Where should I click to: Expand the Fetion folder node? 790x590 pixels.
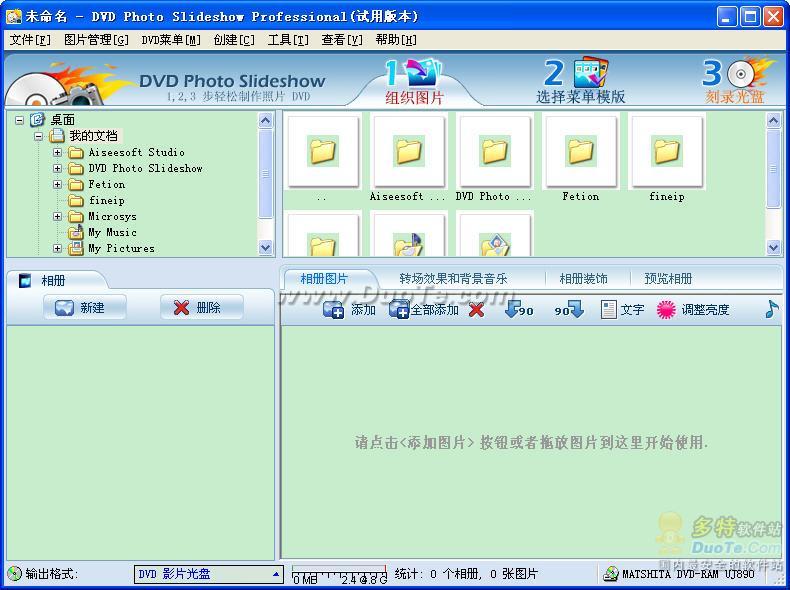click(x=57, y=184)
